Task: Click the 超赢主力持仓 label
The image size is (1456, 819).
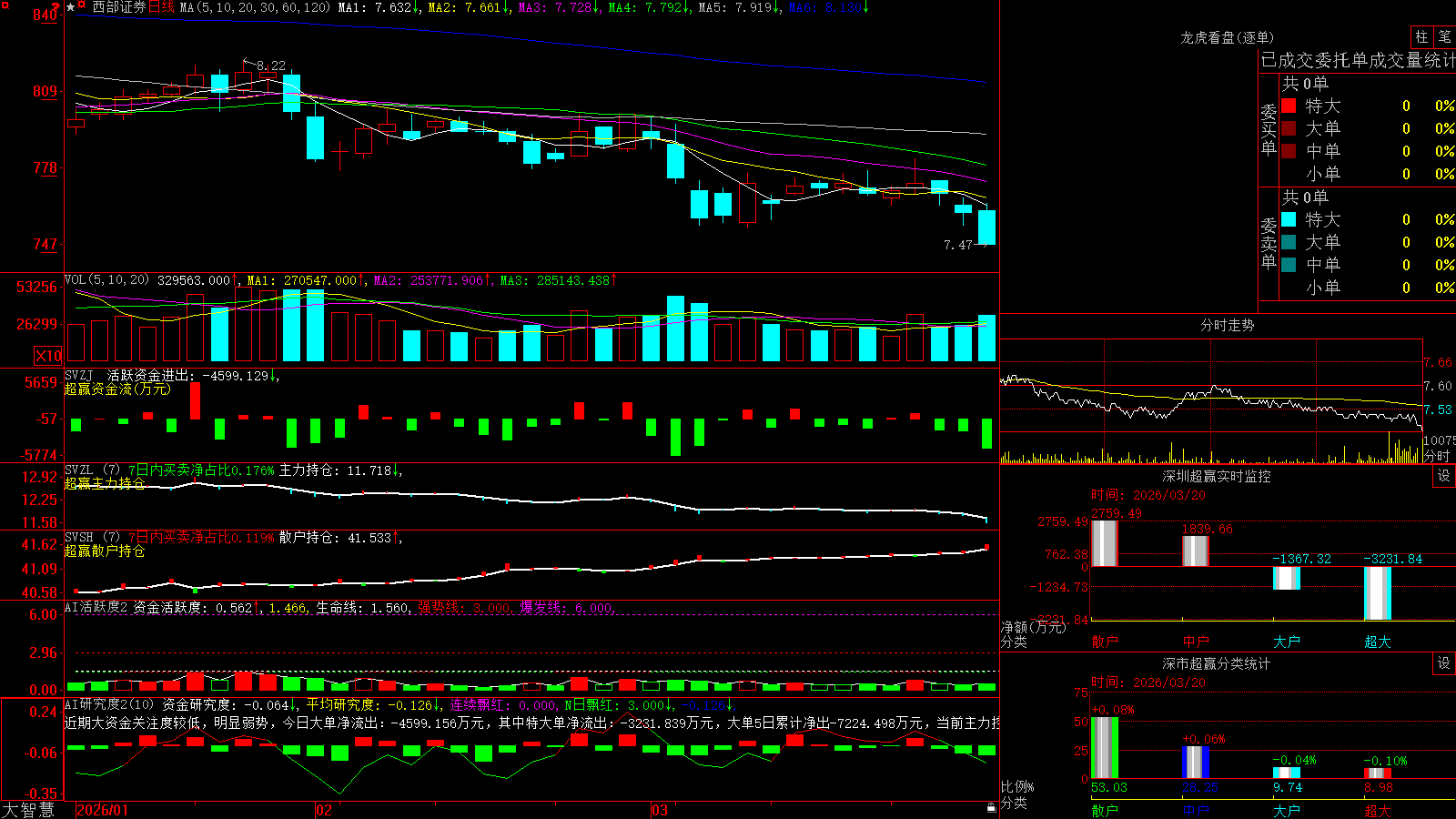Action: pos(105,483)
